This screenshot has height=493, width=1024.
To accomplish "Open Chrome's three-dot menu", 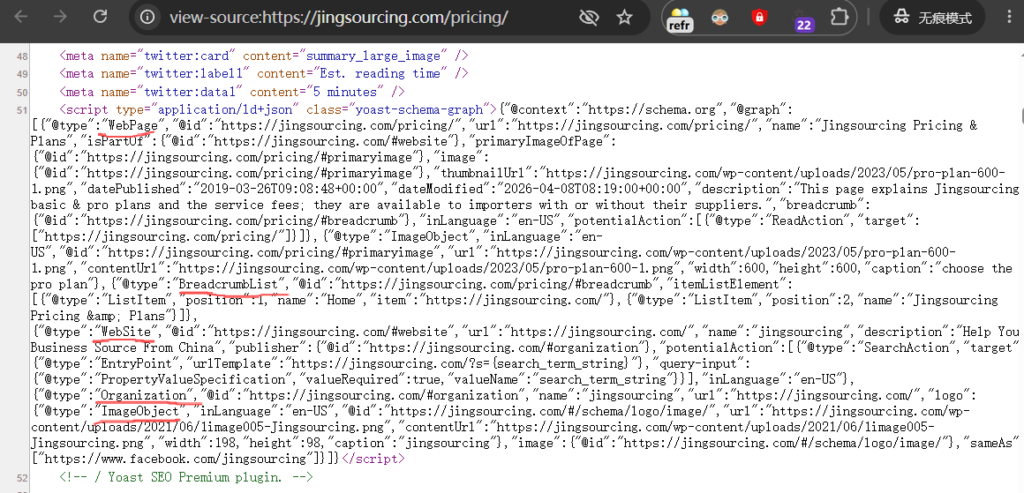I will 1010,18.
